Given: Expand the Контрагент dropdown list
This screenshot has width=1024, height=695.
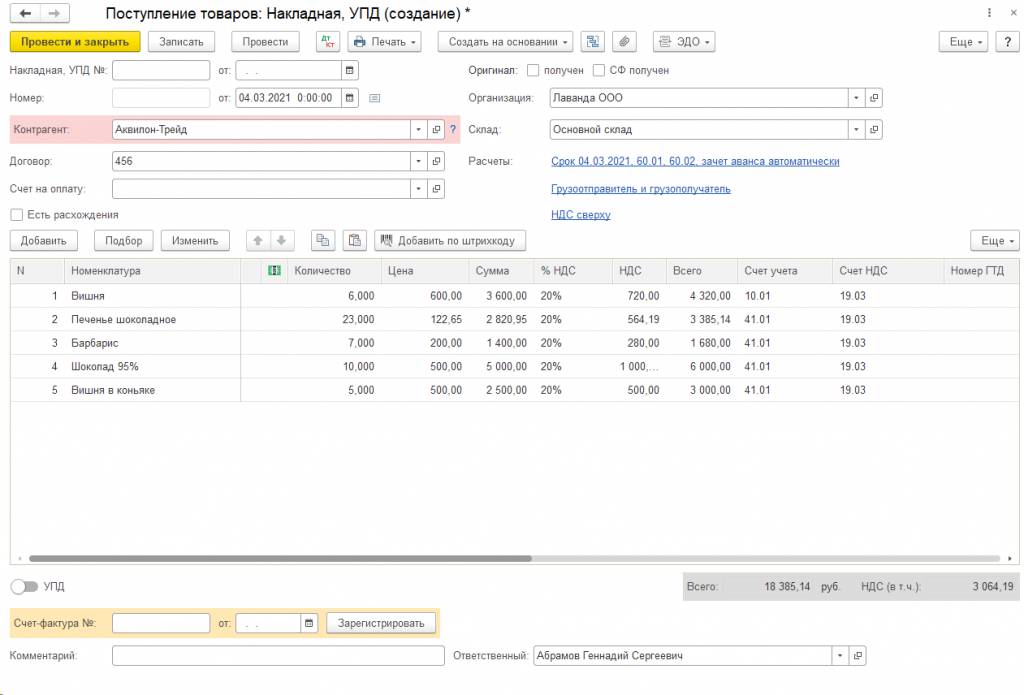Looking at the screenshot, I should [x=419, y=129].
